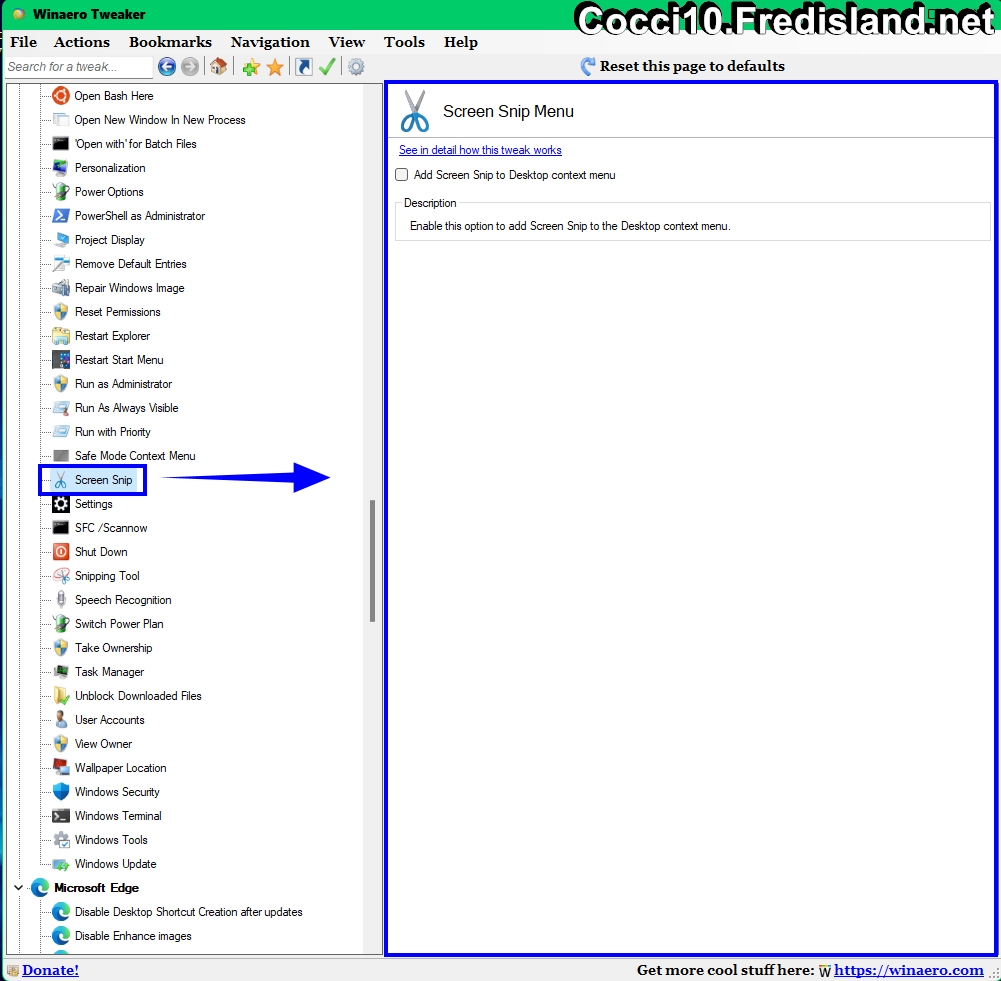Image resolution: width=1001 pixels, height=981 pixels.
Task: Collapse the Microsoft Edge tree section
Action: (x=18, y=888)
